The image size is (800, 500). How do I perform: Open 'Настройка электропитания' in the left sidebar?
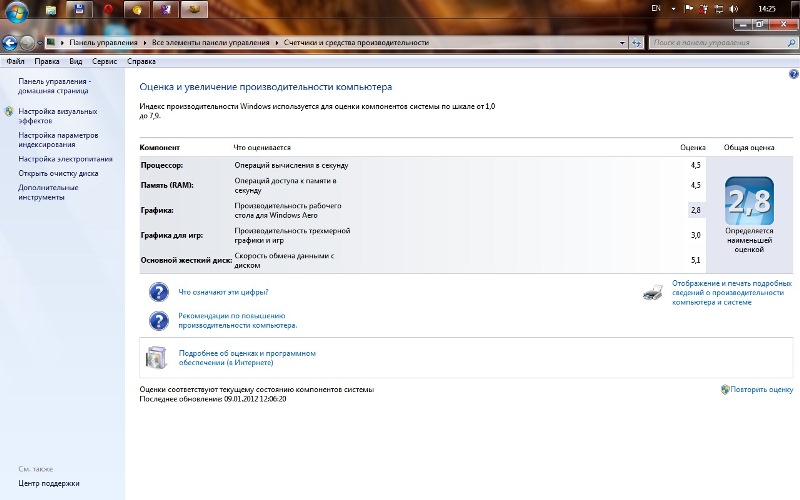65,158
